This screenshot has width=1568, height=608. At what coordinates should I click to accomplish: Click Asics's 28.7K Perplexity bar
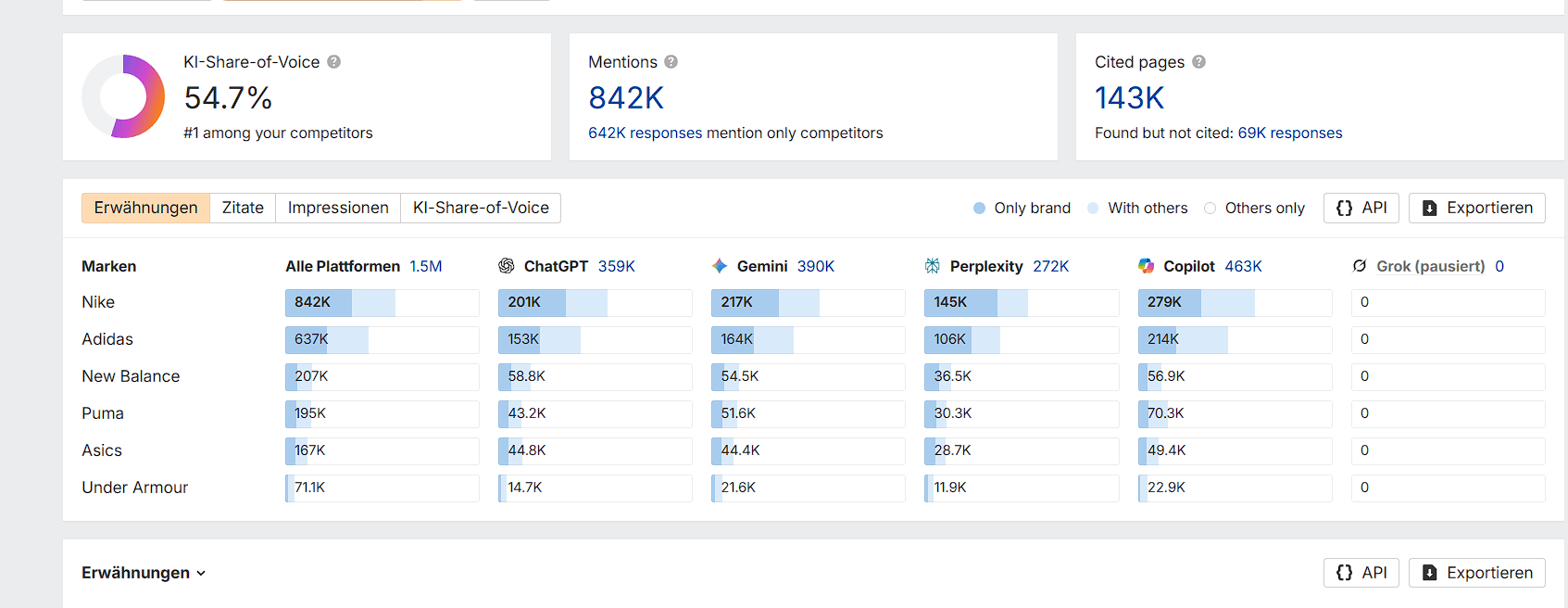point(1022,451)
